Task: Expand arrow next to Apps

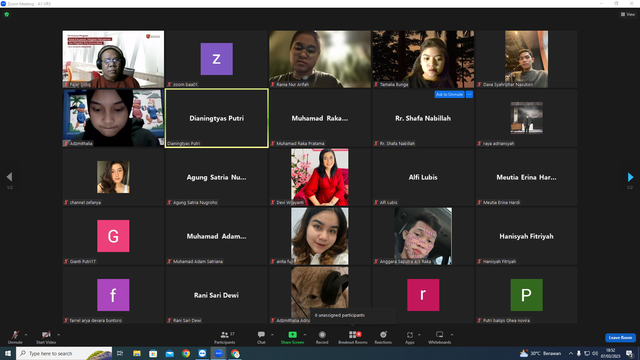Action: pos(419,335)
